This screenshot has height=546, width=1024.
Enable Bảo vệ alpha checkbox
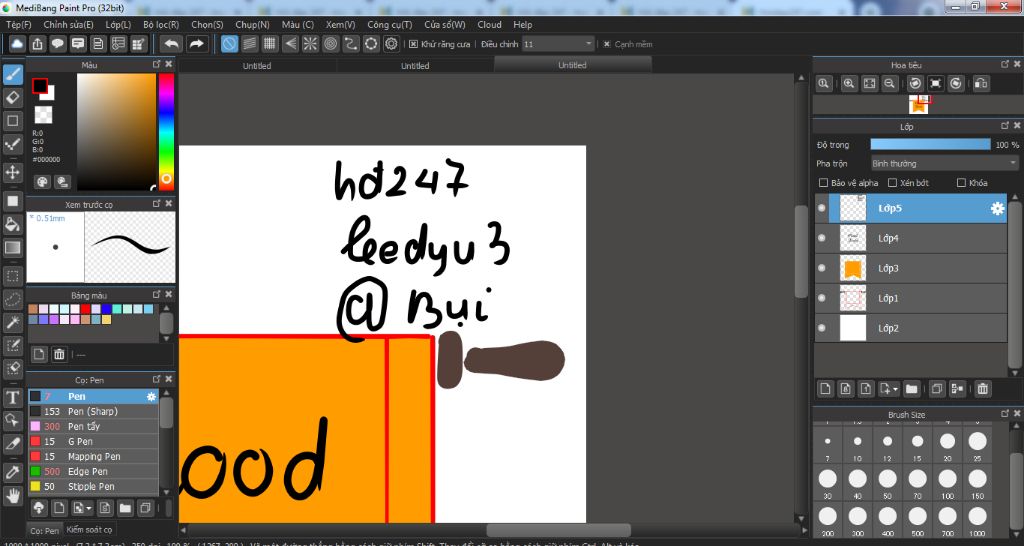[x=824, y=183]
